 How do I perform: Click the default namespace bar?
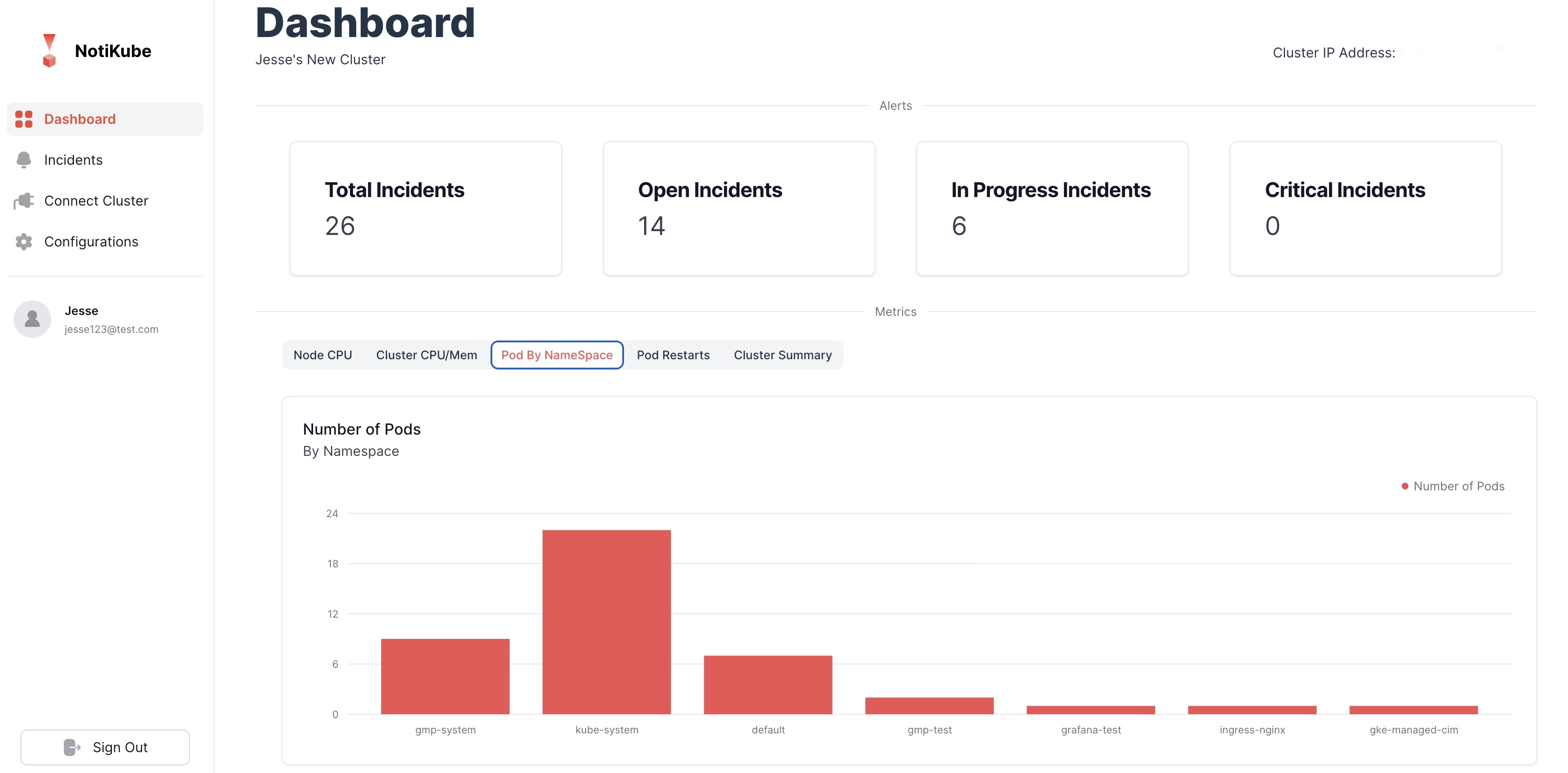click(x=768, y=684)
